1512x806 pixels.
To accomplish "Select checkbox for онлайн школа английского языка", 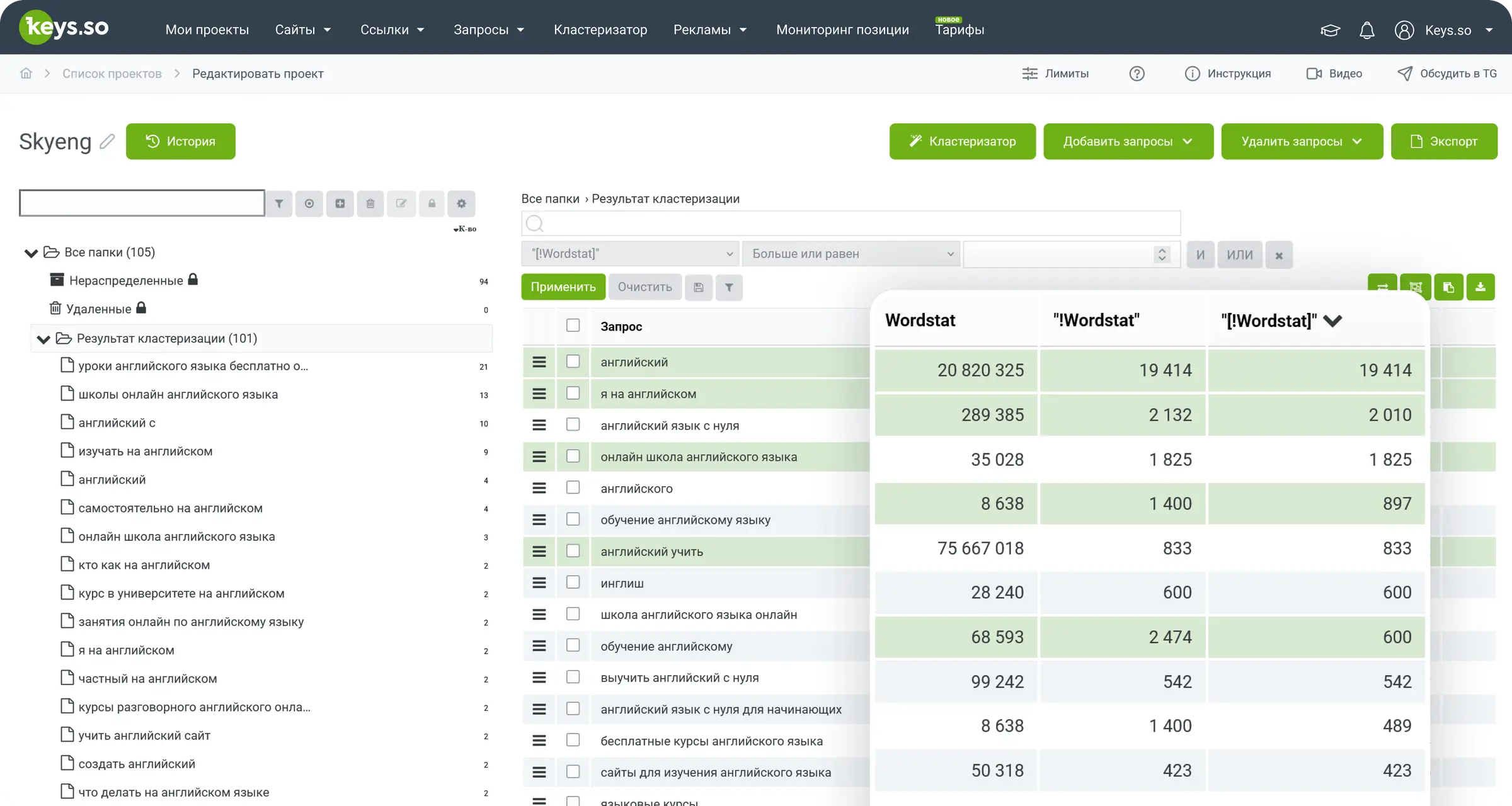I will pyautogui.click(x=573, y=456).
